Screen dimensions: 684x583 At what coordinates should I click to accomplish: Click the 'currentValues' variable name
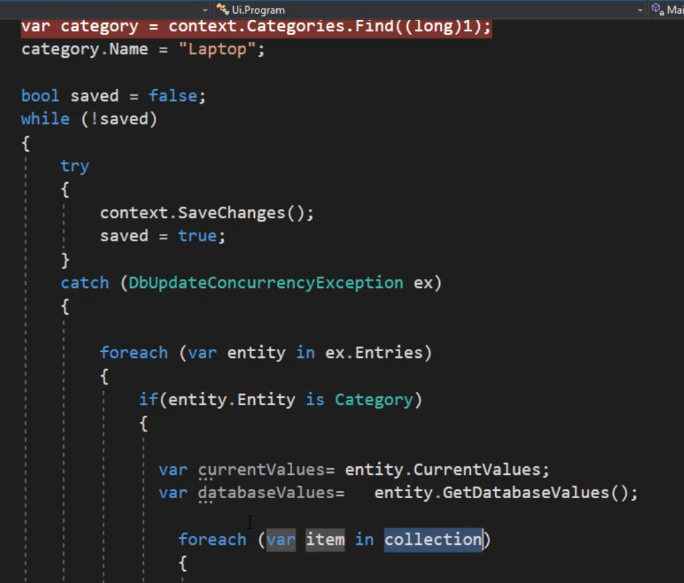tap(261, 470)
